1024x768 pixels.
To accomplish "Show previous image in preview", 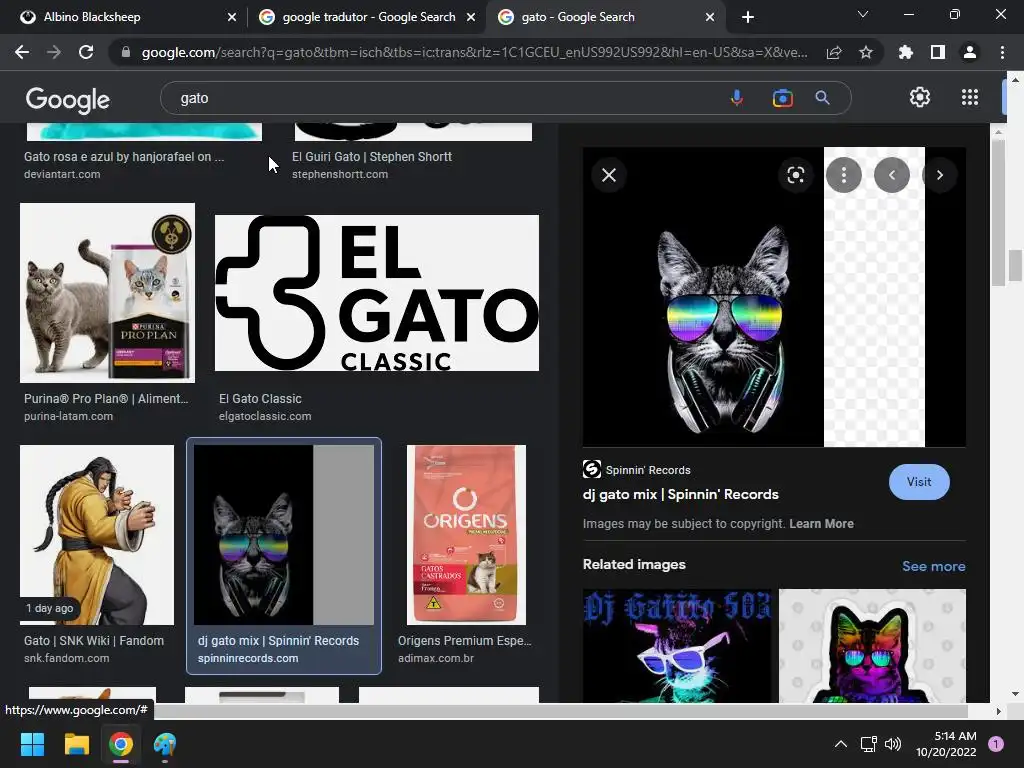I will click(x=892, y=175).
